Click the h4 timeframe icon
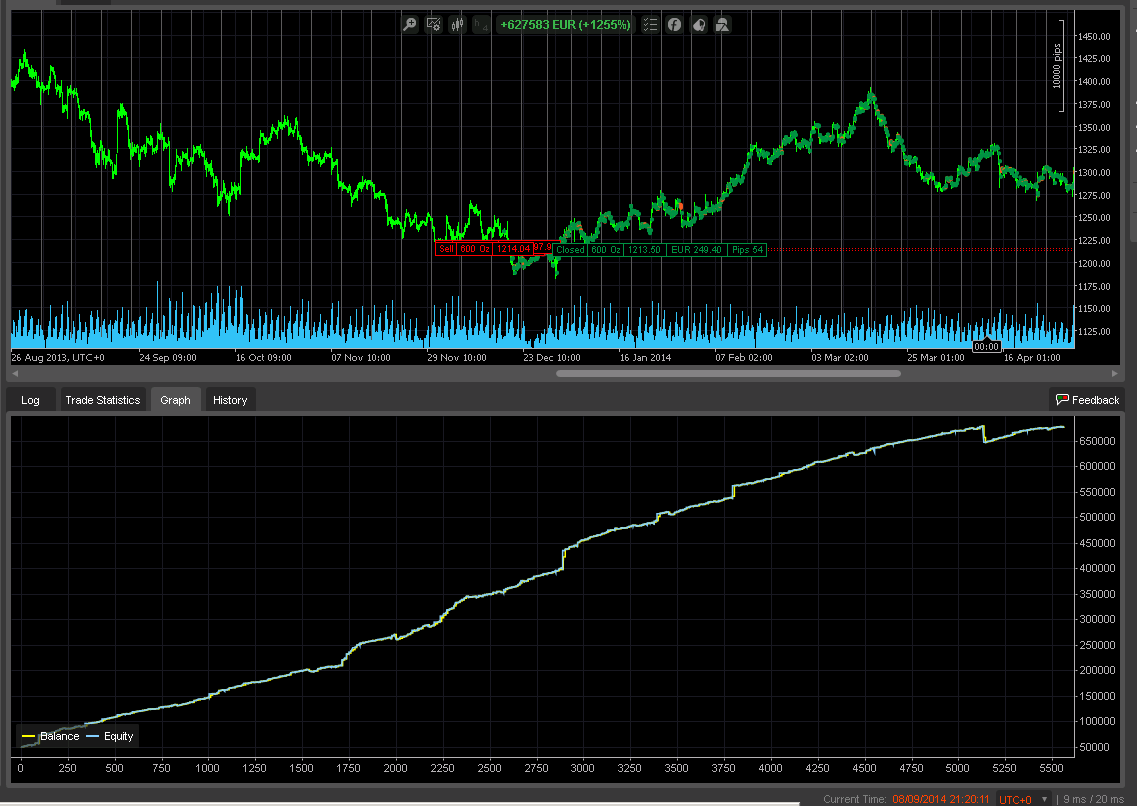1137x806 pixels. (482, 25)
